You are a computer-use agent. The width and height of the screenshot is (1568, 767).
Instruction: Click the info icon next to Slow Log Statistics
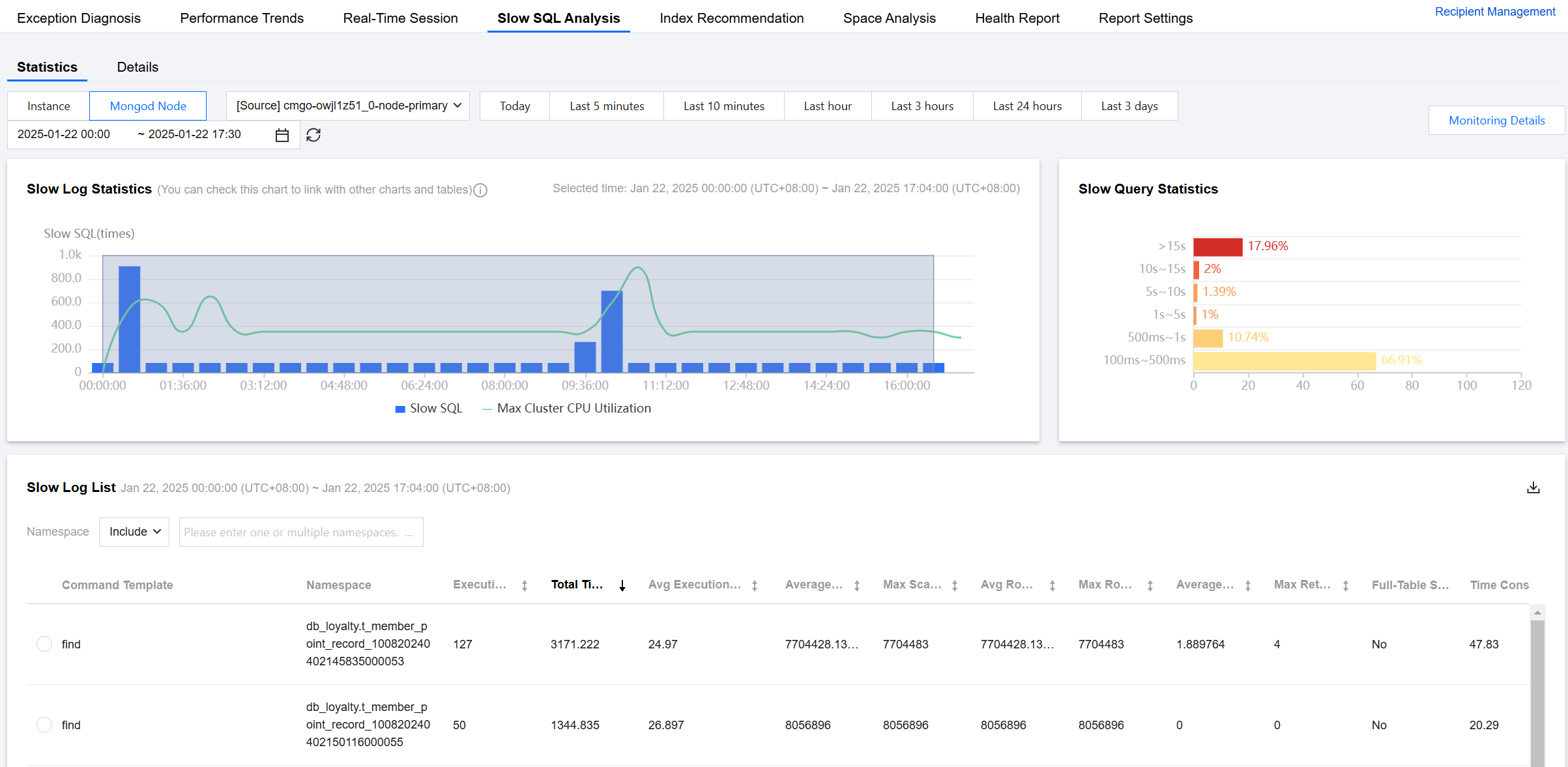click(480, 190)
